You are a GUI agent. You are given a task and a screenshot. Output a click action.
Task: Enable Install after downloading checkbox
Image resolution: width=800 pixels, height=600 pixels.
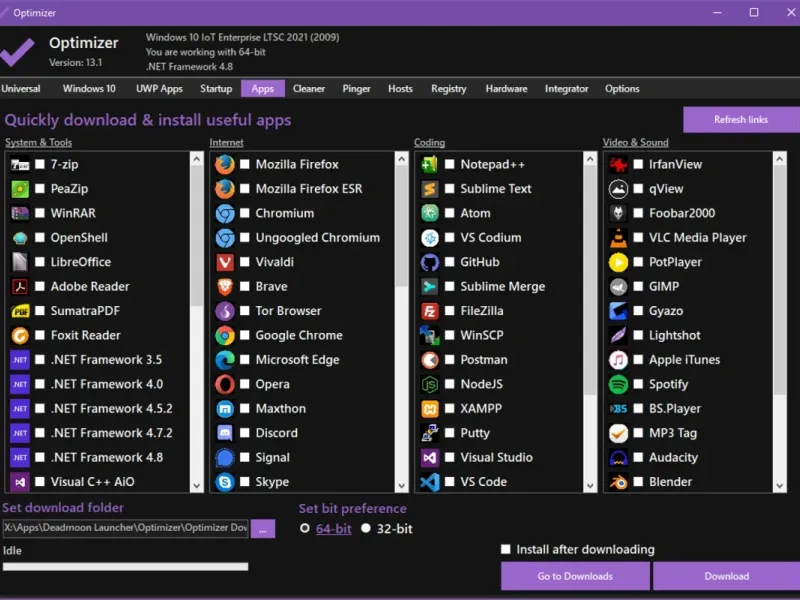(506, 549)
